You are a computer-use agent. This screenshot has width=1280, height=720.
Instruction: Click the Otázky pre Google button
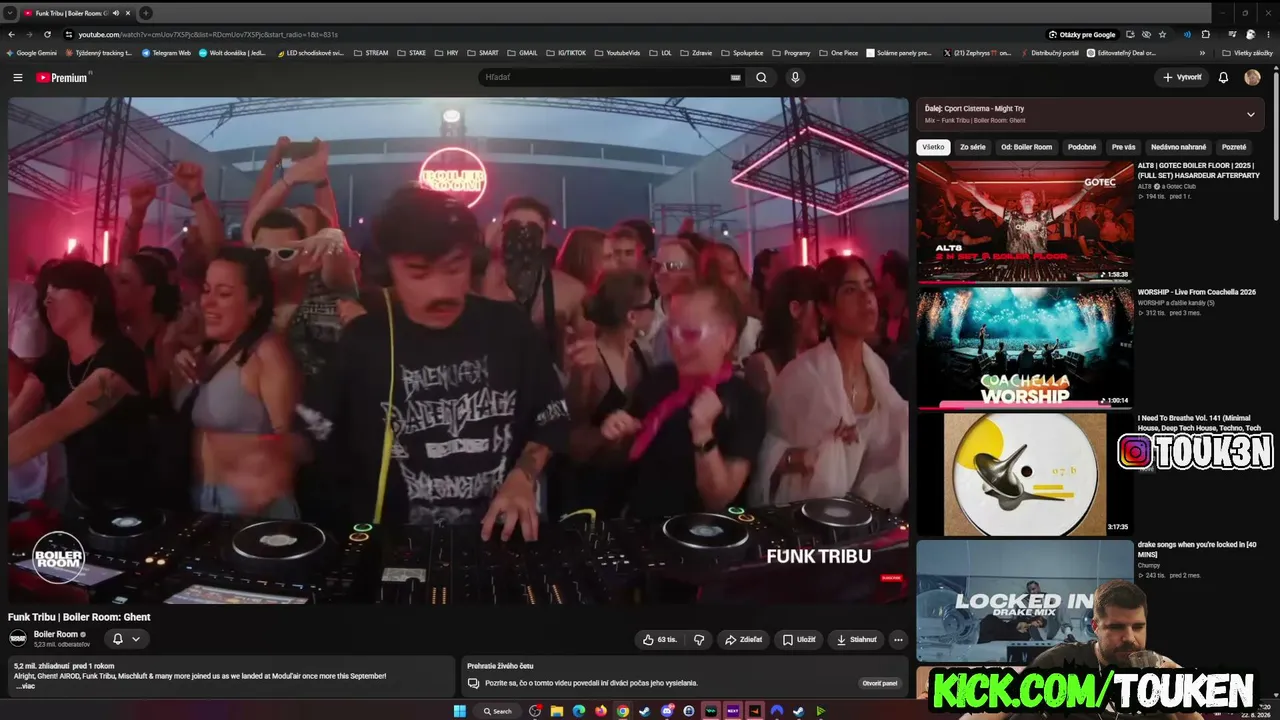pos(1082,34)
